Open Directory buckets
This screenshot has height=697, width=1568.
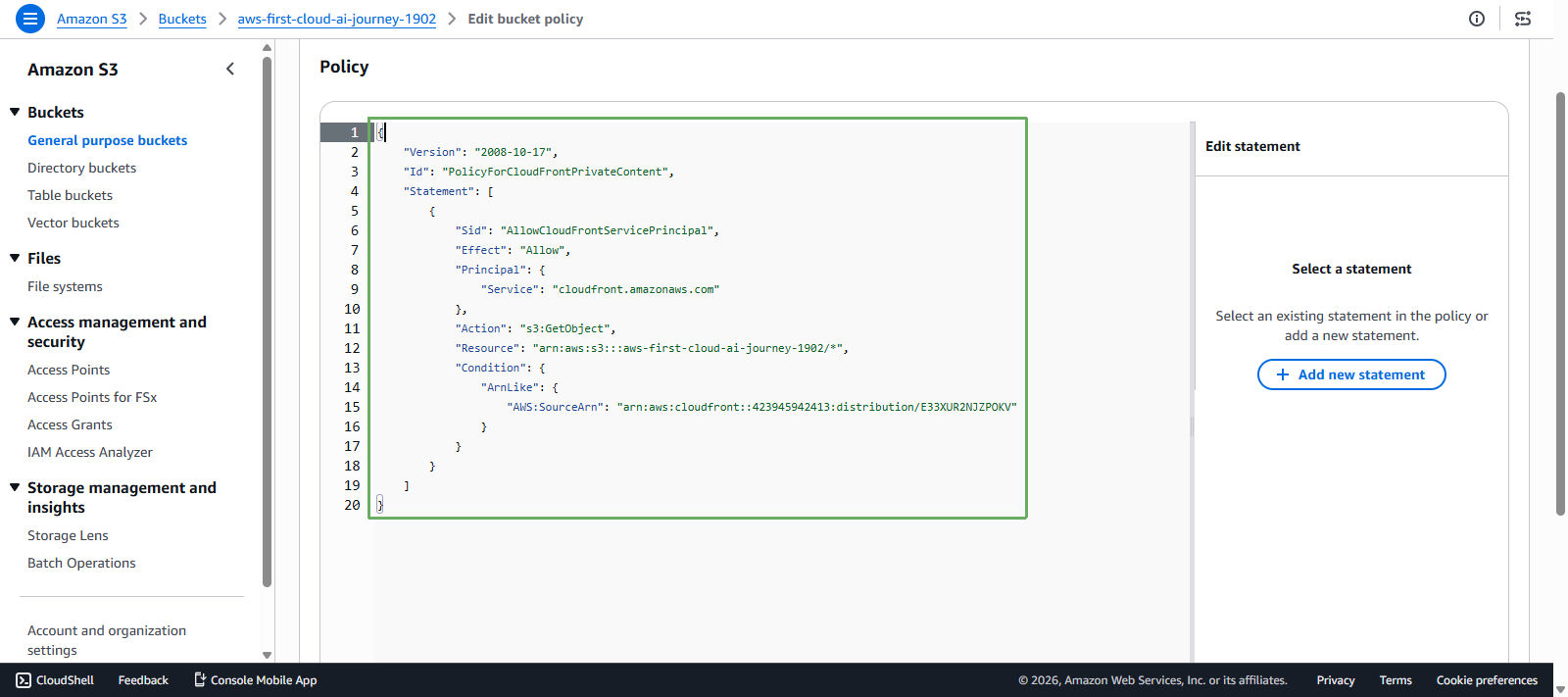(x=82, y=168)
